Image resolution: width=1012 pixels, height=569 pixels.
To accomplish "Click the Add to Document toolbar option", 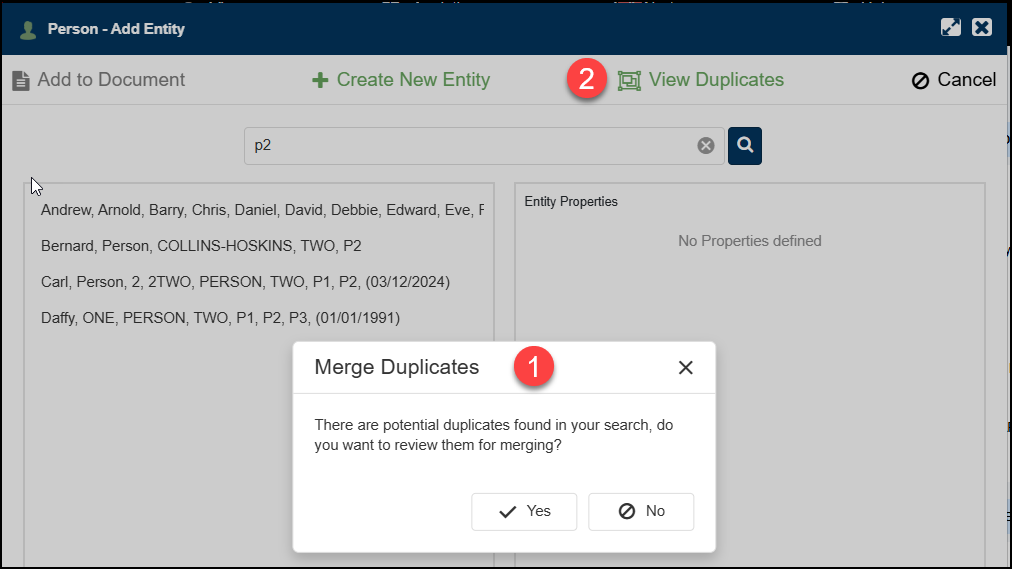I will pos(99,80).
